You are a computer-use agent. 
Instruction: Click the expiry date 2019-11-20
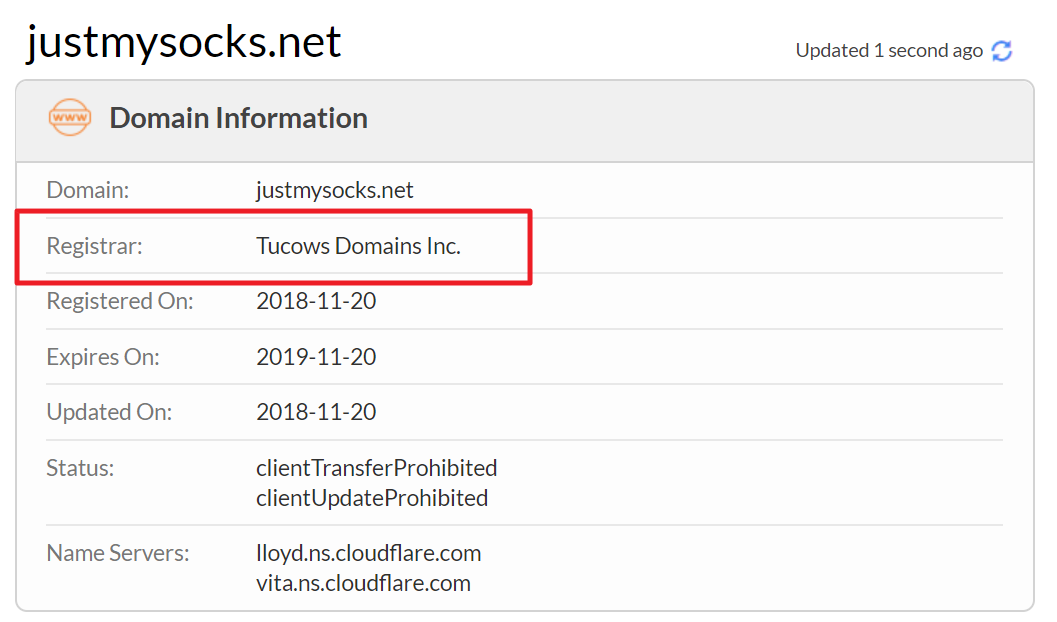(x=316, y=357)
